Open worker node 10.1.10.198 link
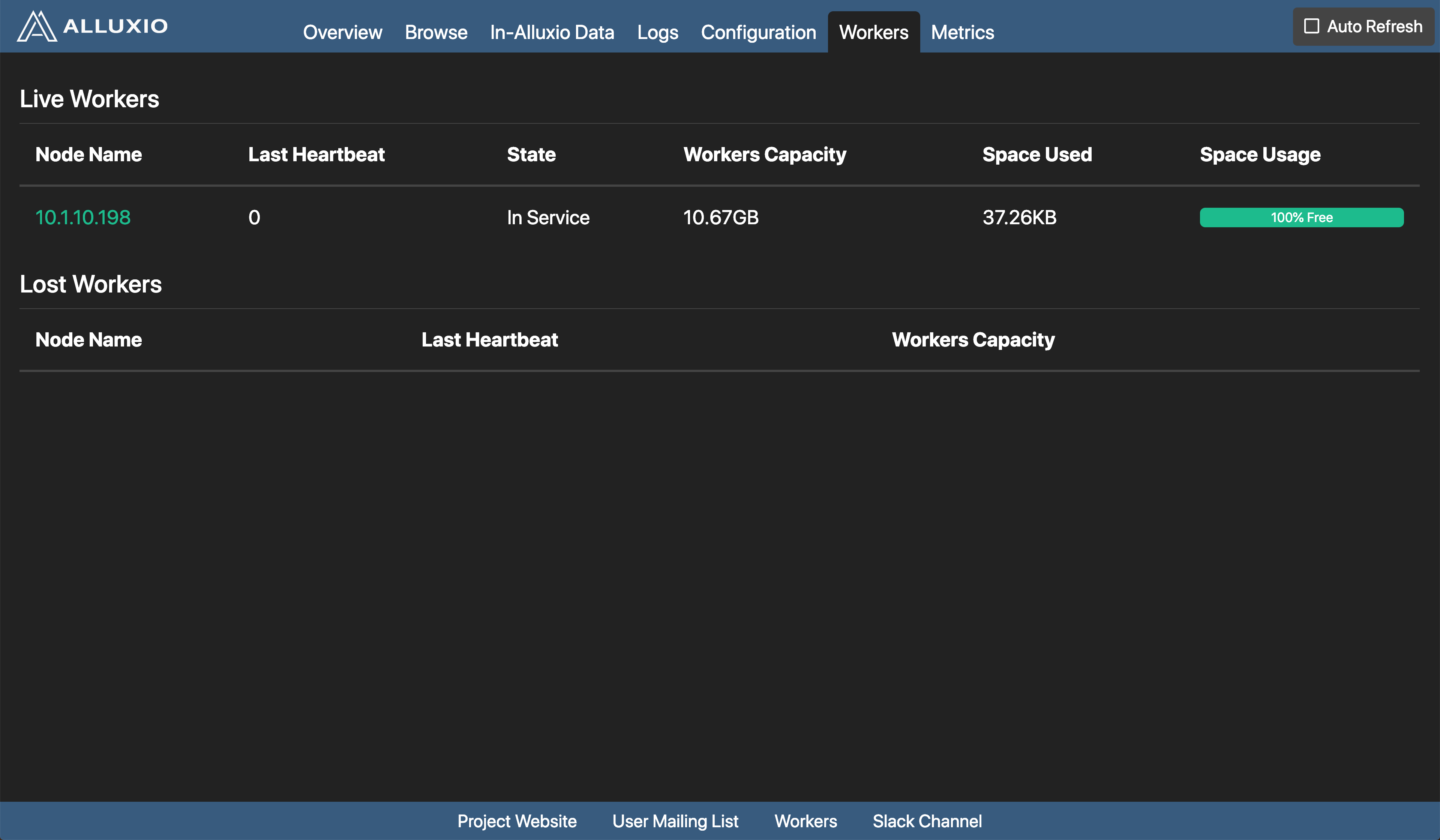Viewport: 1440px width, 840px height. click(x=83, y=217)
